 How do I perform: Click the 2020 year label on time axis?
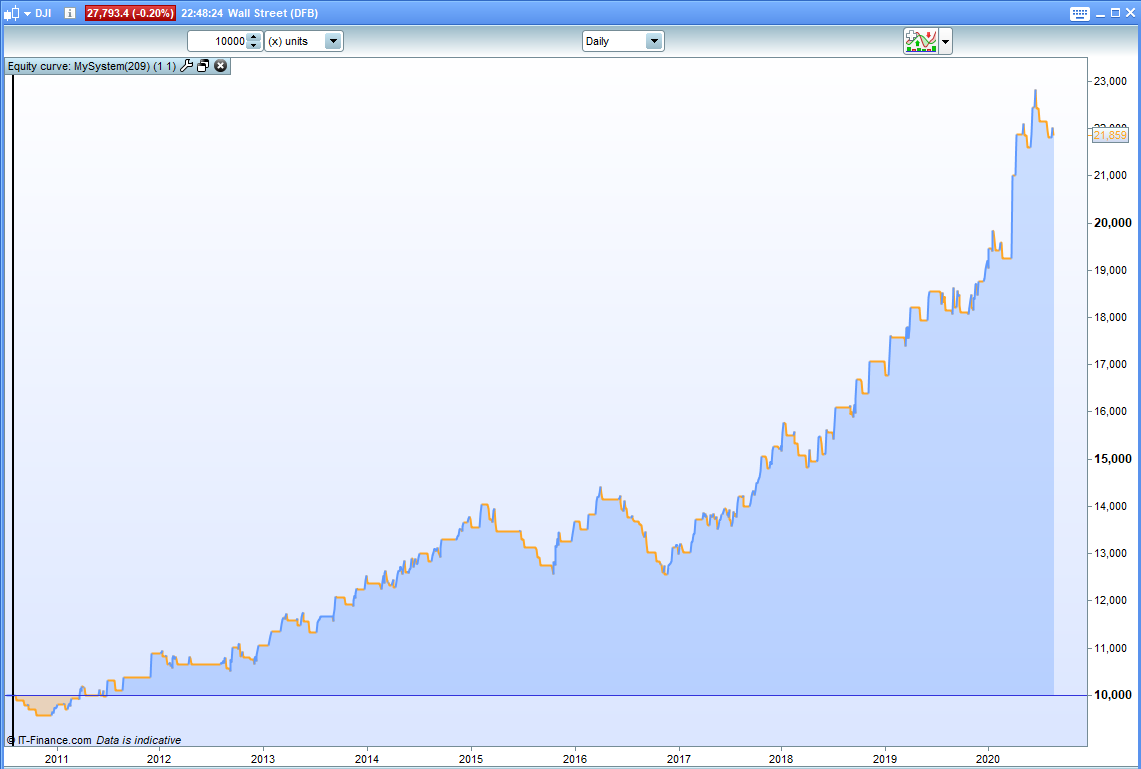click(987, 759)
